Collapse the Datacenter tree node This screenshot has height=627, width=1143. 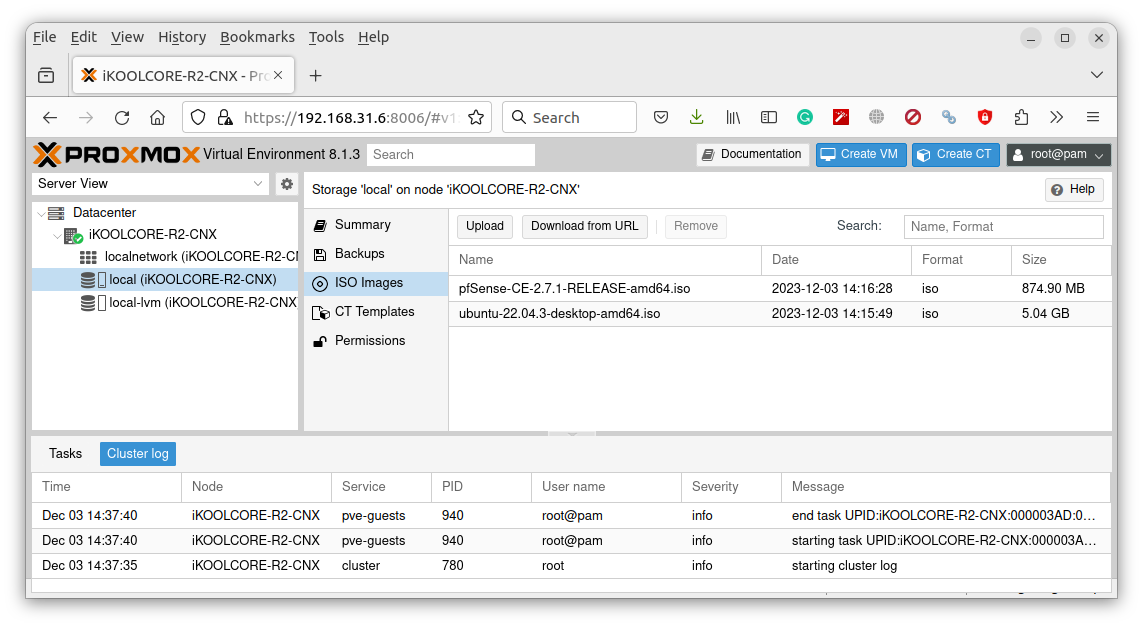[x=42, y=214]
